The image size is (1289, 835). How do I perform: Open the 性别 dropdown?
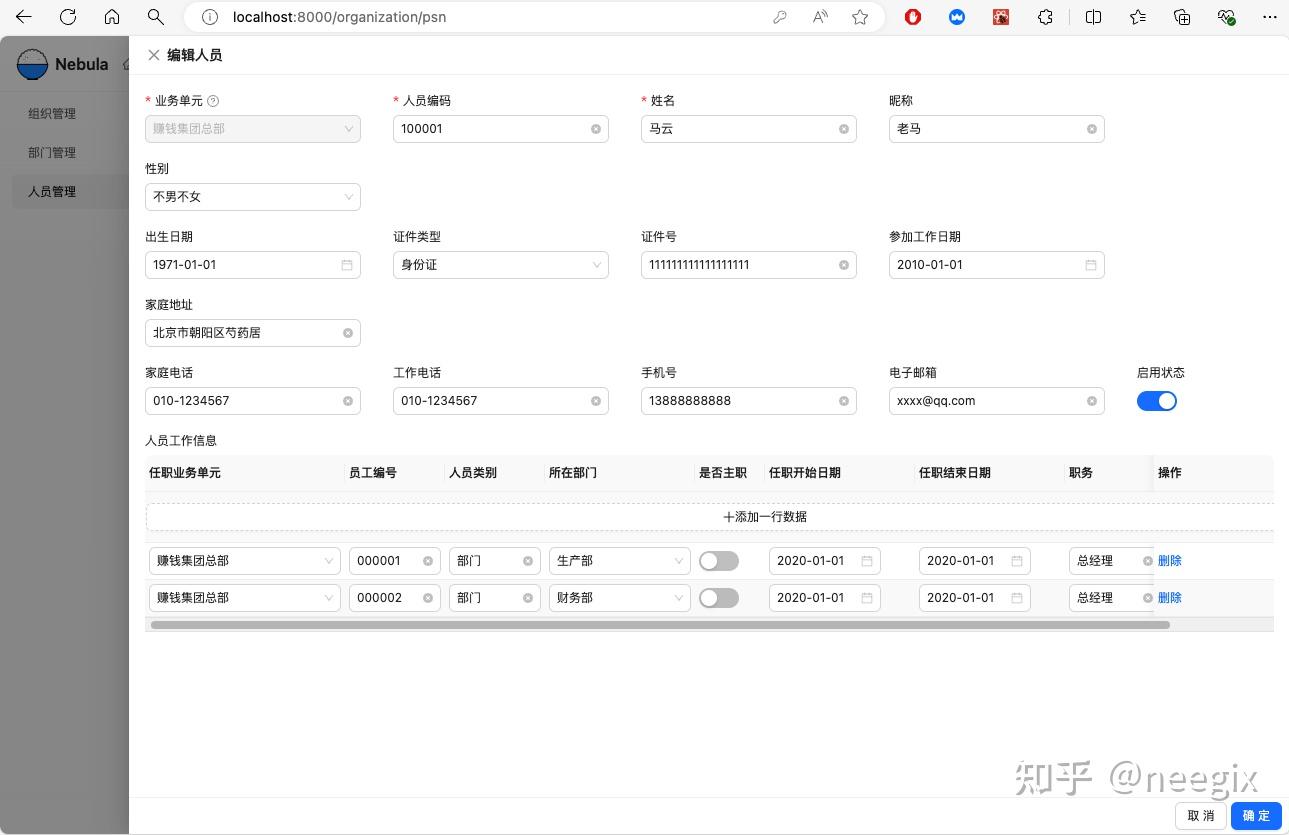tap(252, 196)
